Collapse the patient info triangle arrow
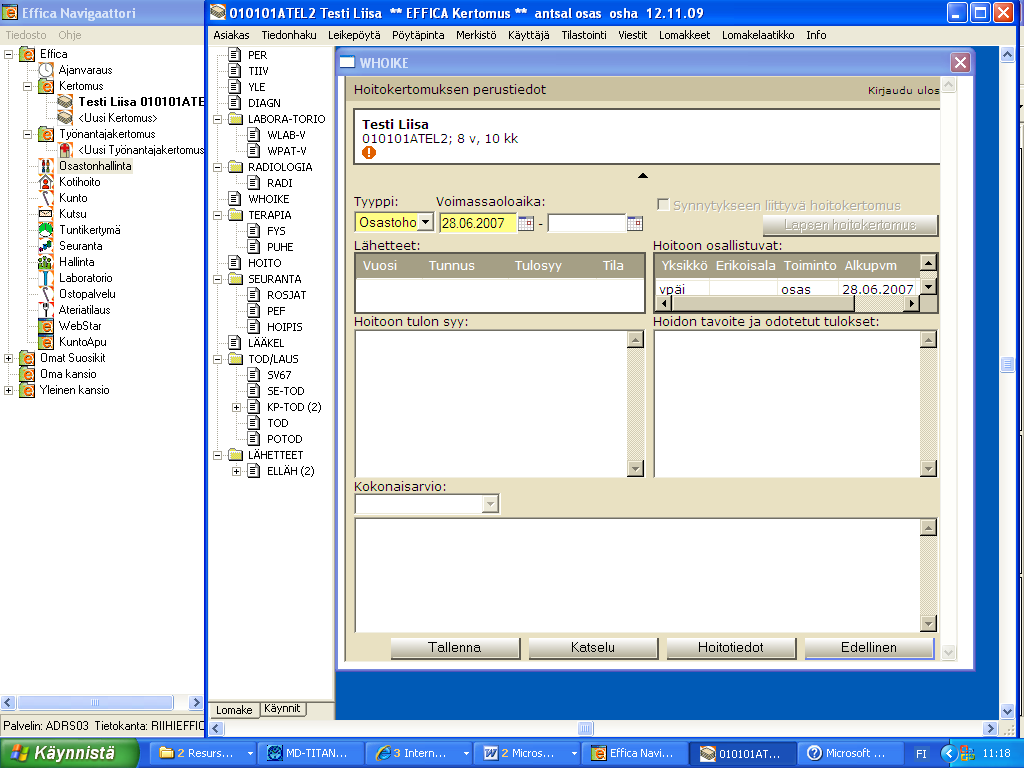This screenshot has width=1024, height=768. (x=643, y=175)
